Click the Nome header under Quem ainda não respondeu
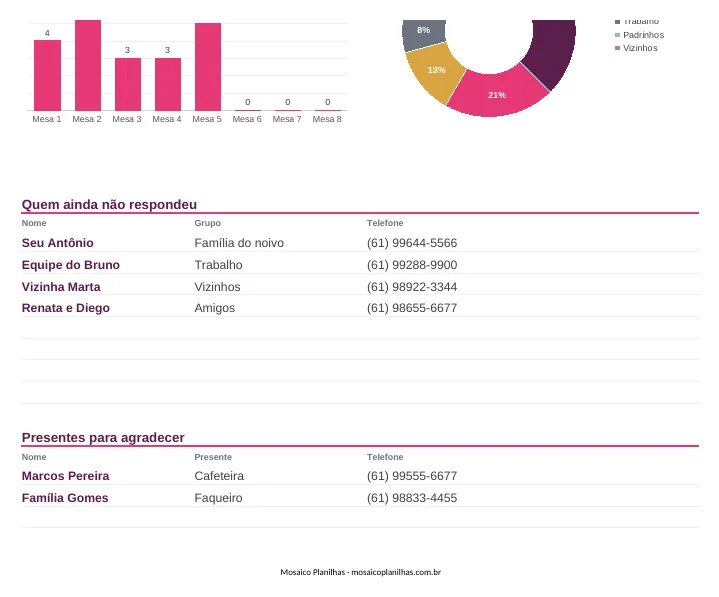719x597 pixels. coord(34,223)
